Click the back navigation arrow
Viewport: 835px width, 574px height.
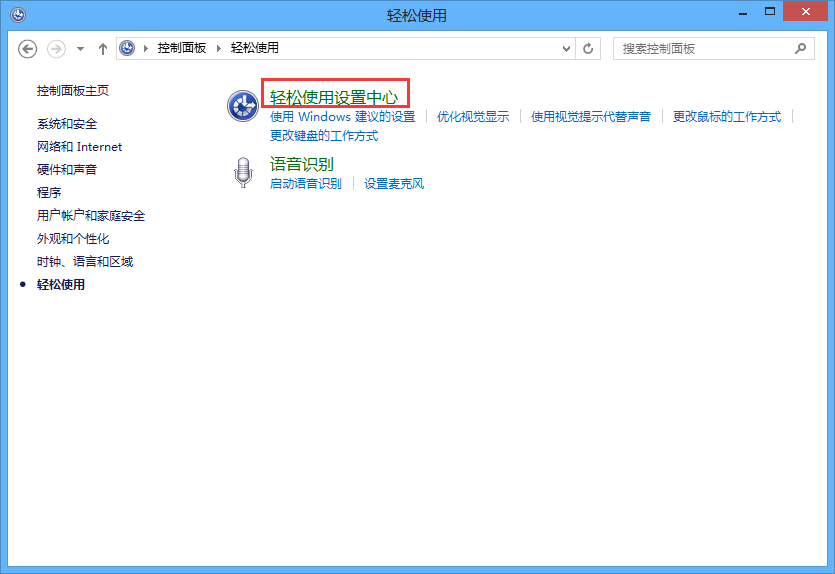point(28,49)
